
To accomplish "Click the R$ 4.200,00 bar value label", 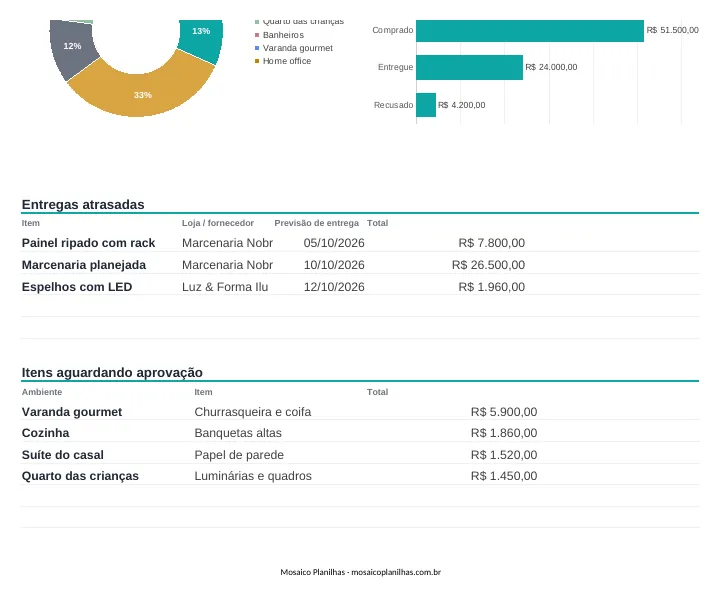I will click(x=461, y=105).
